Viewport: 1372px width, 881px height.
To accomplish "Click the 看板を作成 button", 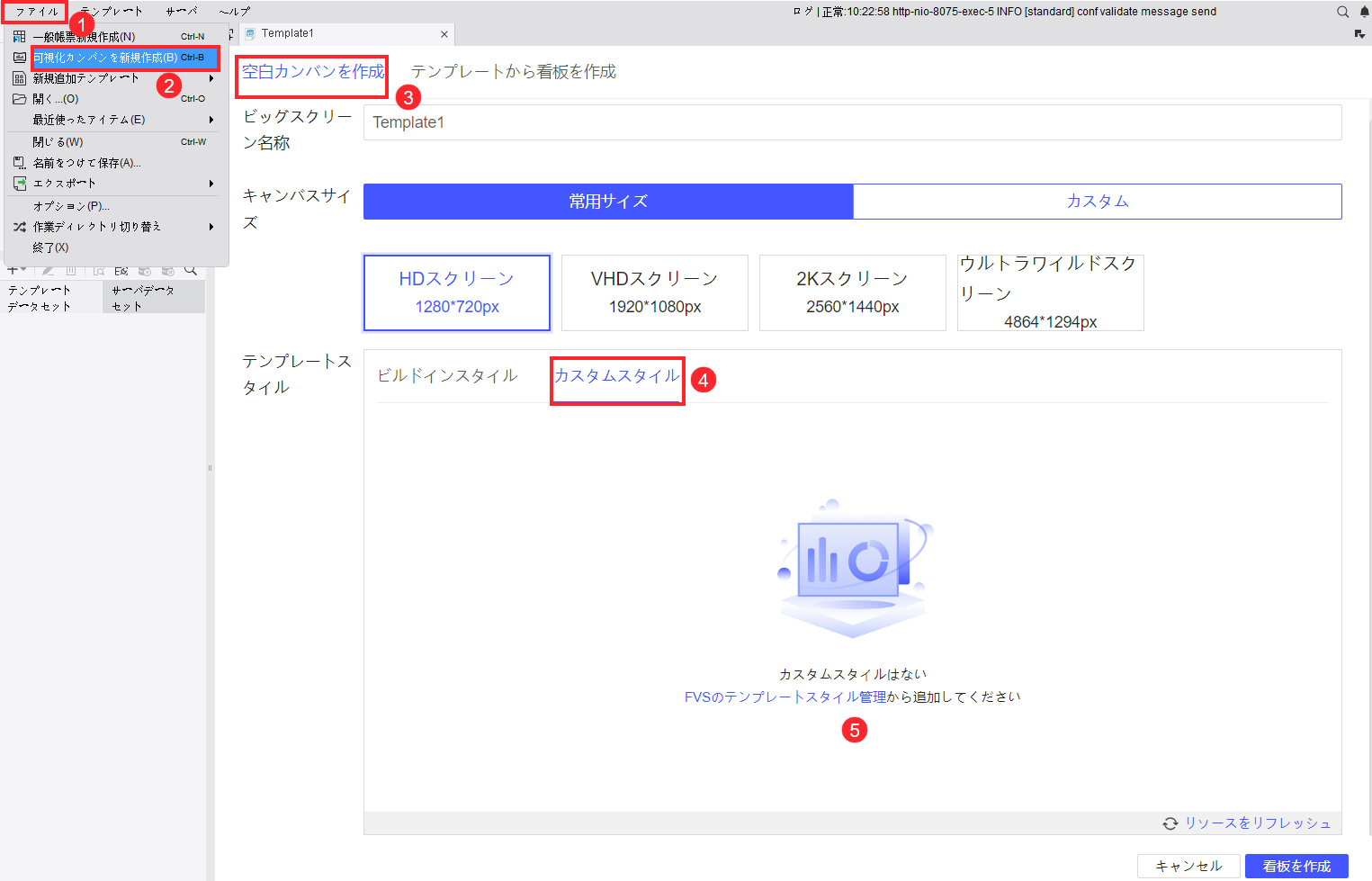I will pyautogui.click(x=1296, y=866).
